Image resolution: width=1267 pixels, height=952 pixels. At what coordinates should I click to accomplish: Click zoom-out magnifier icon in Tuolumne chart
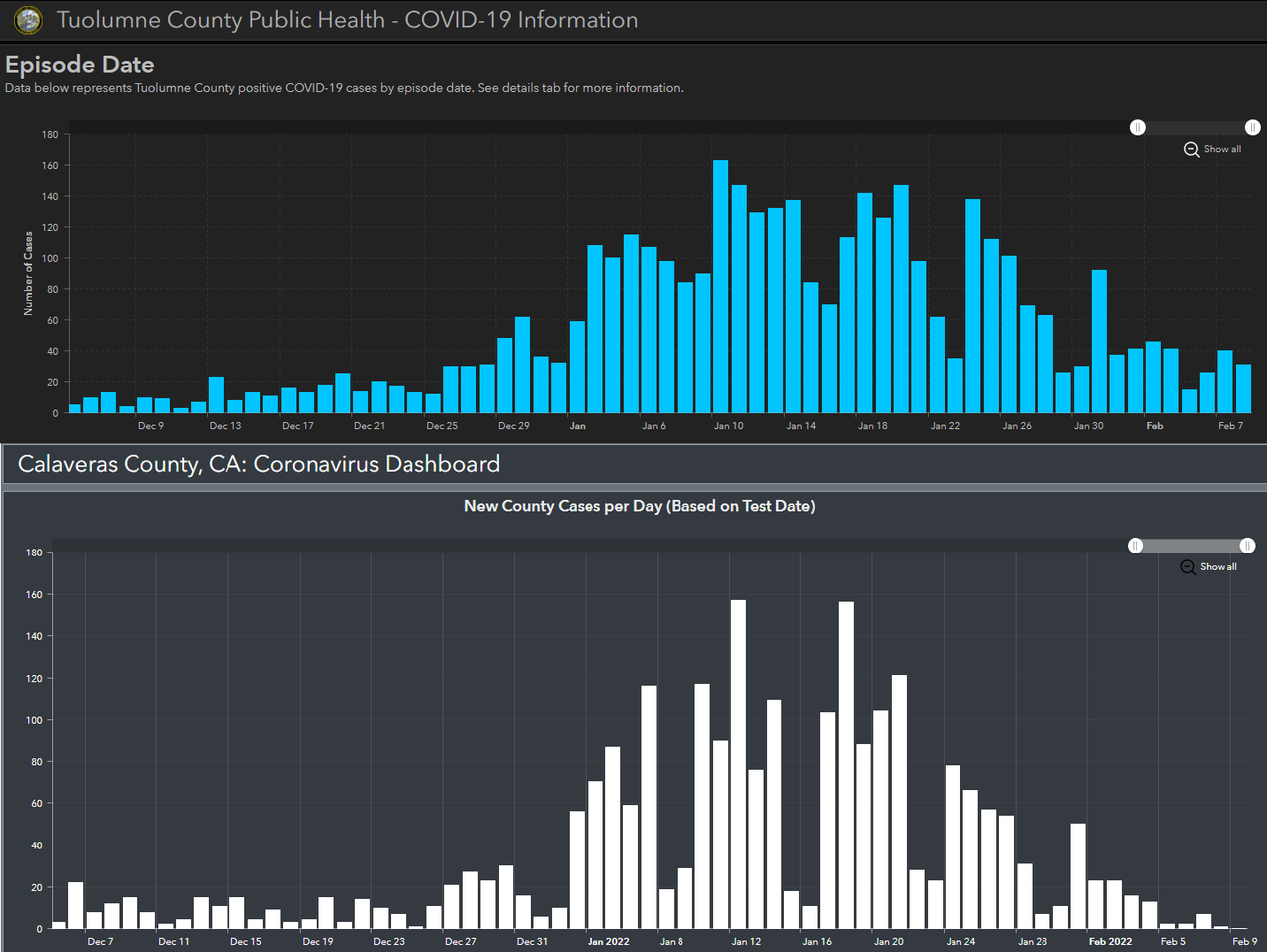point(1191,150)
